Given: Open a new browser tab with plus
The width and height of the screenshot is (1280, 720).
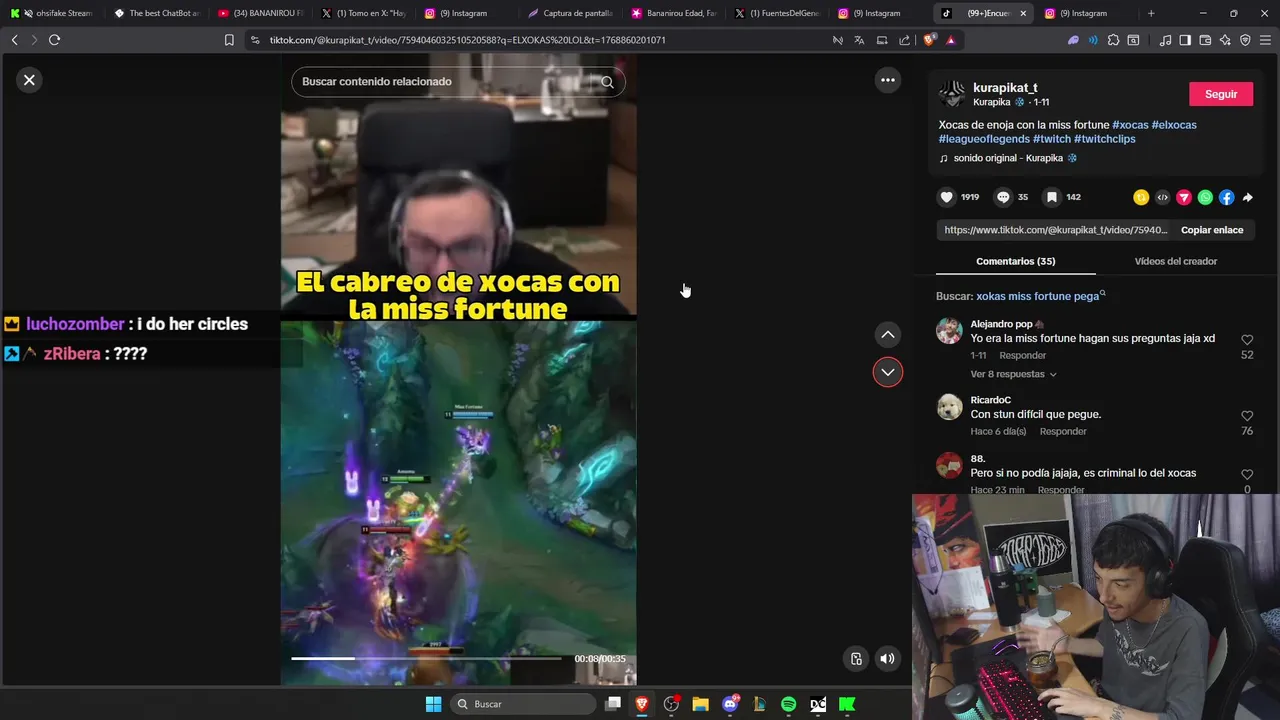Looking at the screenshot, I should (1151, 13).
